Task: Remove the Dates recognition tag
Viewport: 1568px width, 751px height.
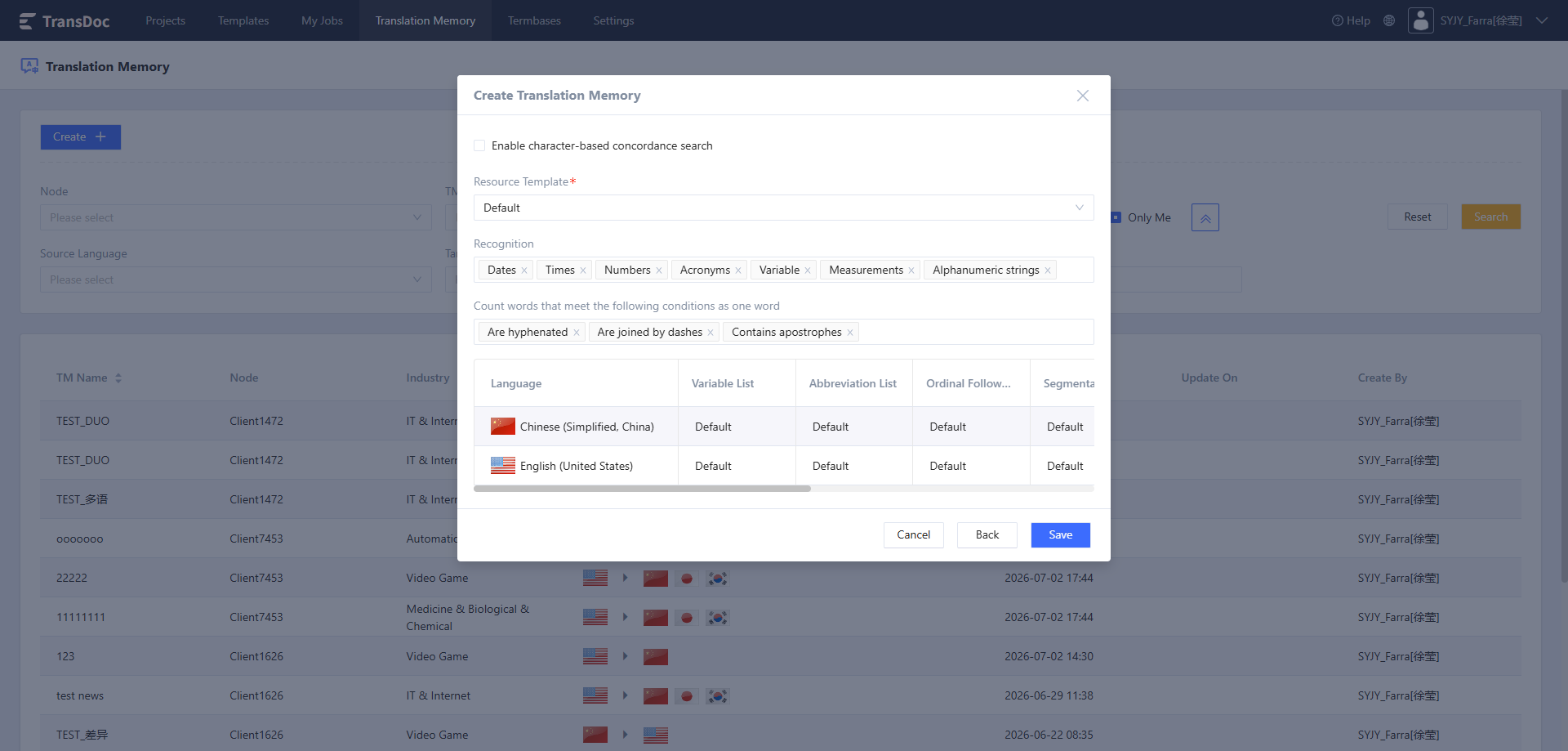Action: (524, 270)
